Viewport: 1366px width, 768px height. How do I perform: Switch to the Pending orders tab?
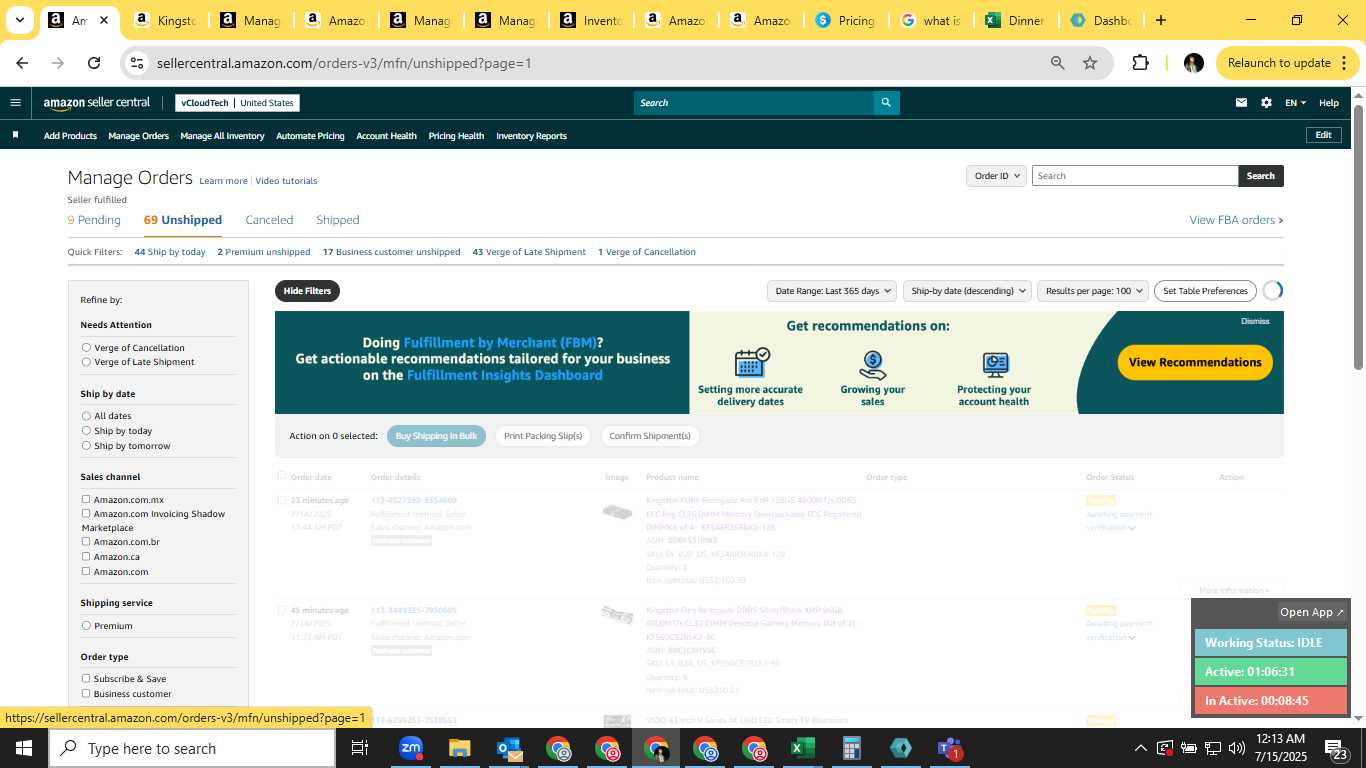pos(94,220)
